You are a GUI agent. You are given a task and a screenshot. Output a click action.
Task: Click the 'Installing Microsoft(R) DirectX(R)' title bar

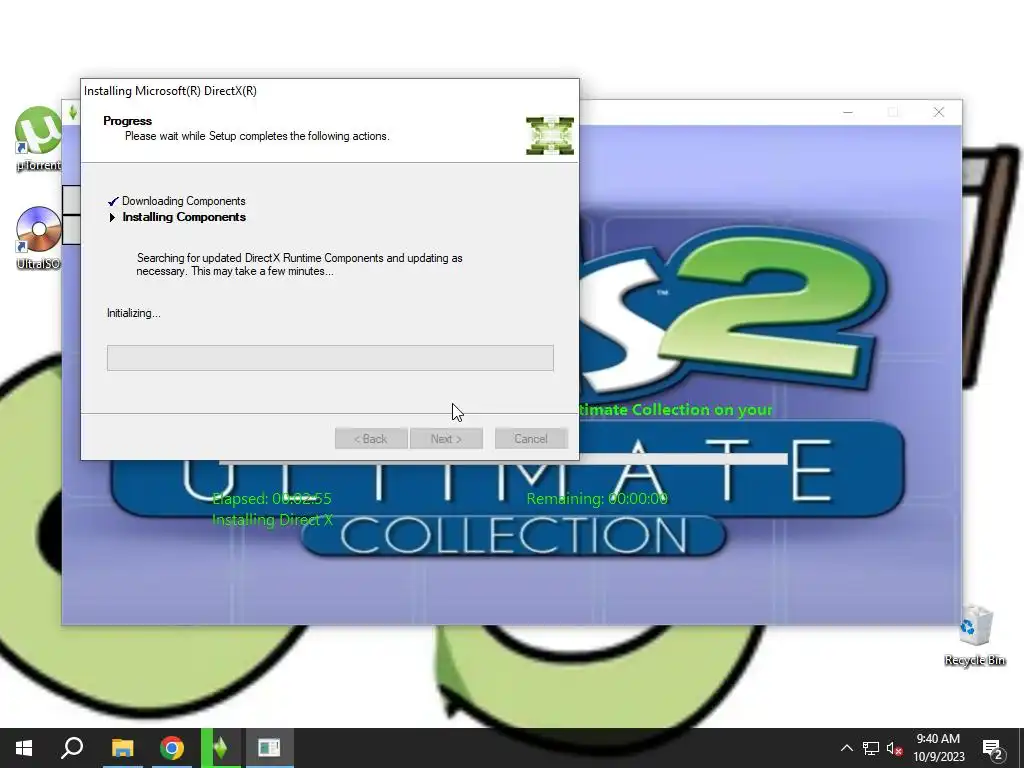tap(330, 91)
